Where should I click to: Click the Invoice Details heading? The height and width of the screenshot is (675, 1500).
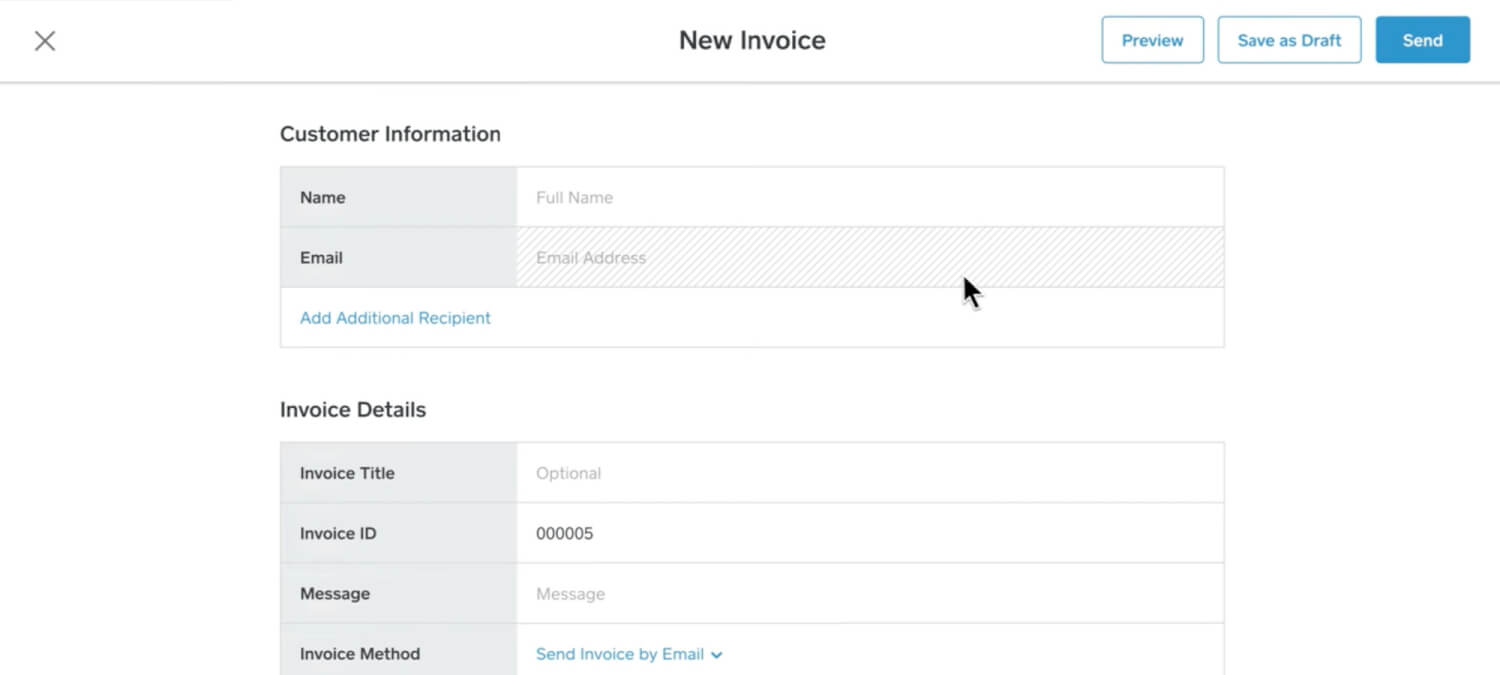353,409
